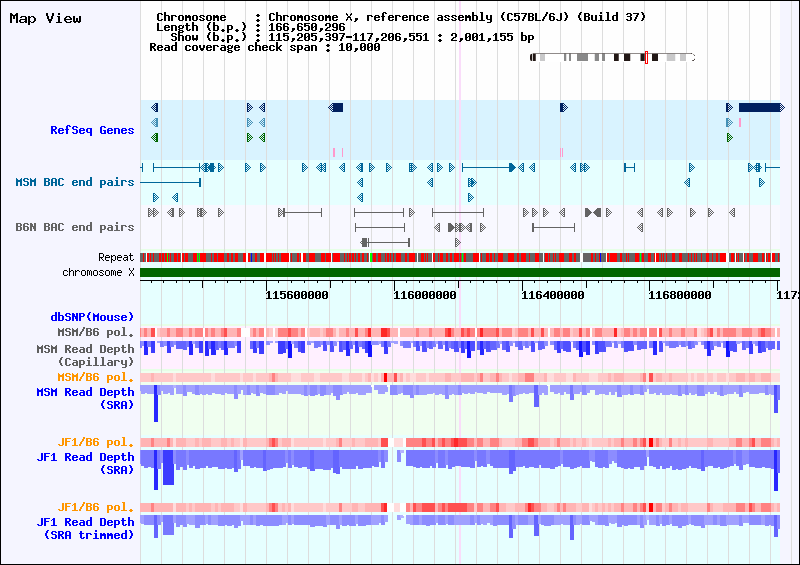Click the 116400000 axis label
The width and height of the screenshot is (800, 565).
(x=553, y=295)
